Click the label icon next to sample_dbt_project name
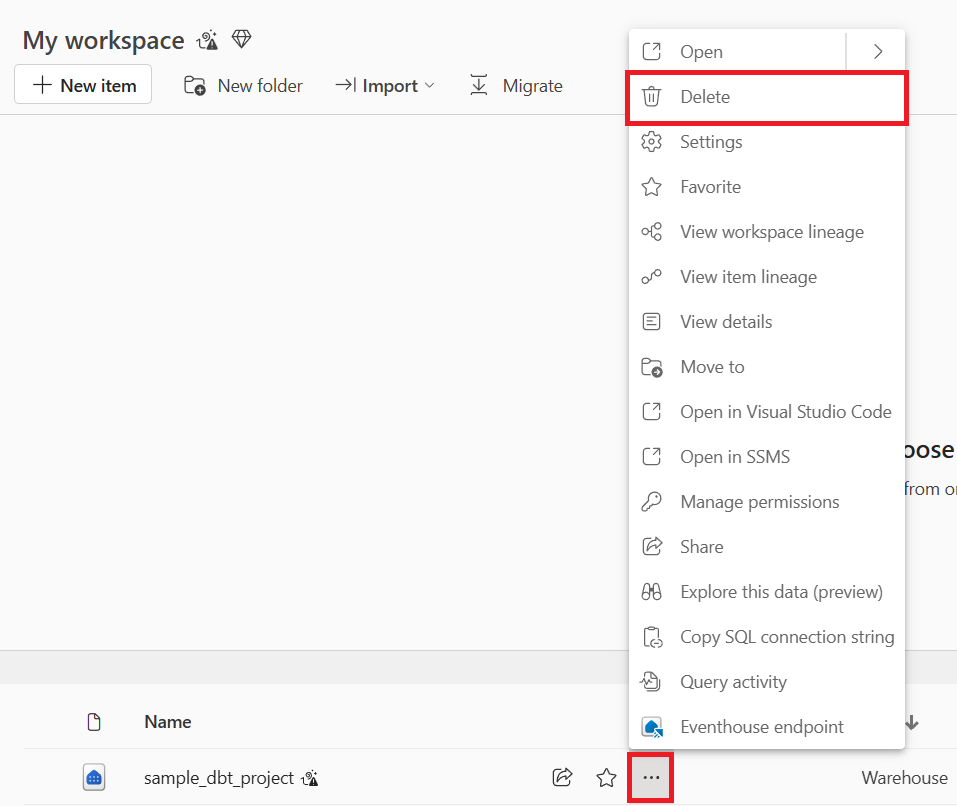 tap(309, 777)
